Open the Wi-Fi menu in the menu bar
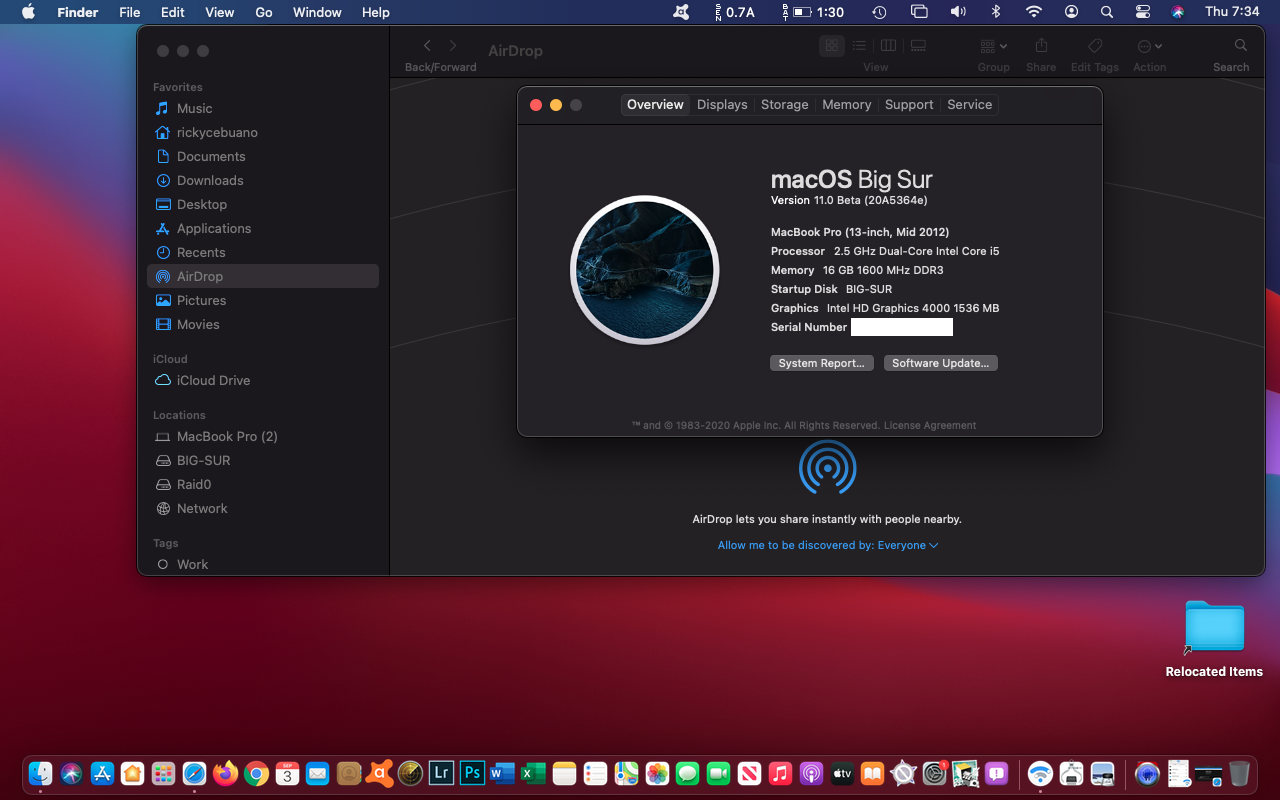The height and width of the screenshot is (800, 1280). tap(1034, 12)
